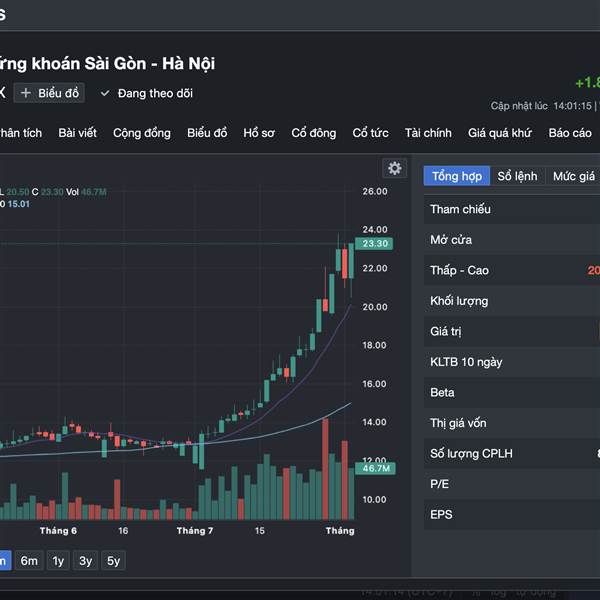Click the Khối lượng row
600x600 pixels.
pyautogui.click(x=512, y=301)
